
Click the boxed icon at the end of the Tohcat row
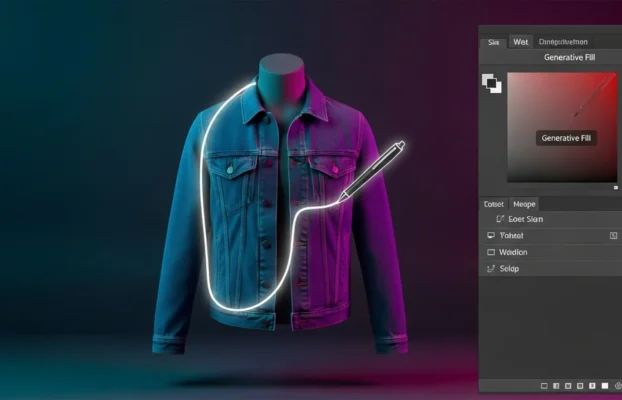pyautogui.click(x=614, y=236)
